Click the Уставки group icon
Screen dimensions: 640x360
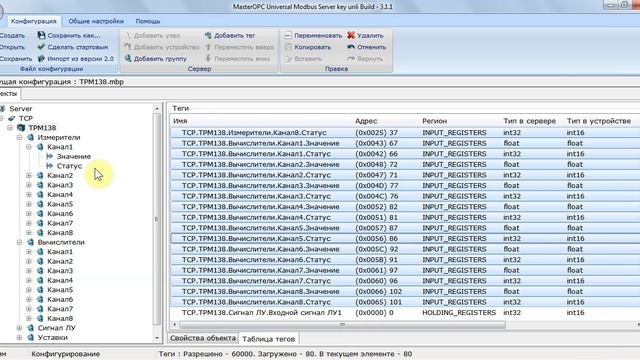pyautogui.click(x=31, y=338)
